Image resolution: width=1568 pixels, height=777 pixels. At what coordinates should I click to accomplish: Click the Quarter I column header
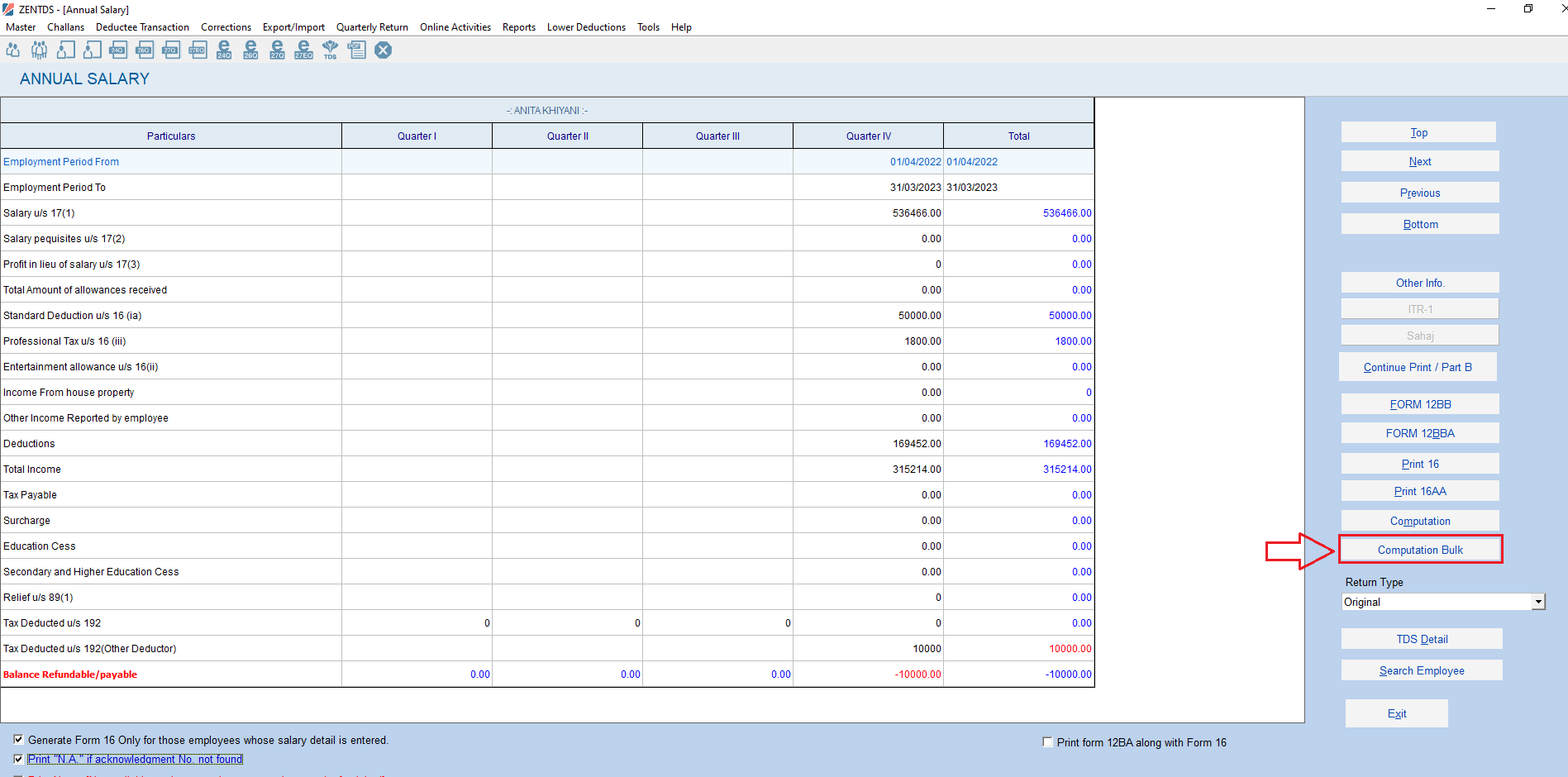tap(417, 136)
